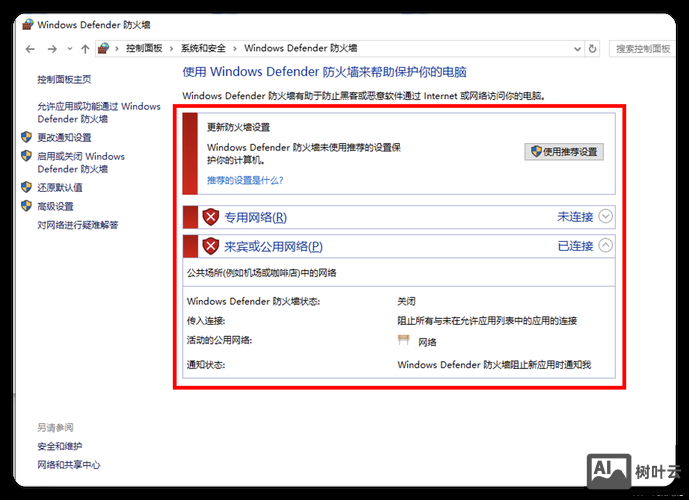Go back with the left arrow
689x500 pixels.
(30, 49)
